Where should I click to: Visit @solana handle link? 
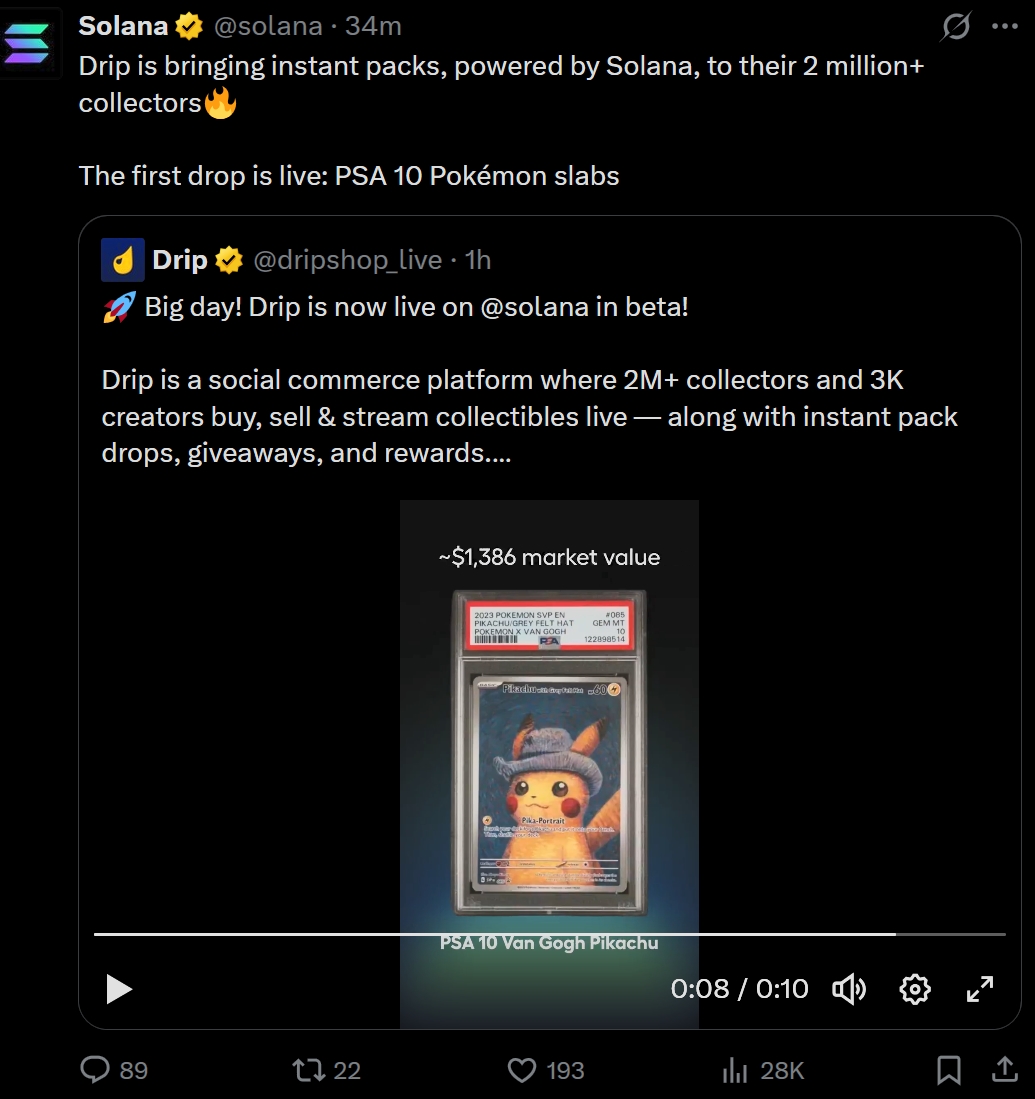click(268, 26)
